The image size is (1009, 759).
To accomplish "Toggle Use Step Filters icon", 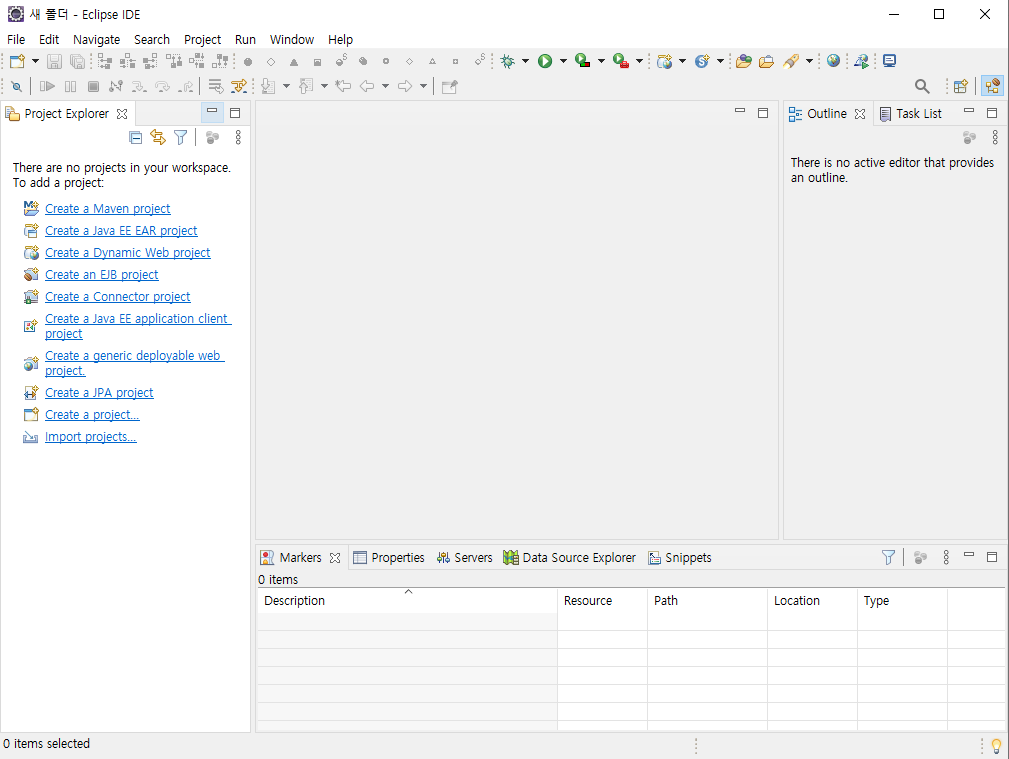I will click(239, 86).
